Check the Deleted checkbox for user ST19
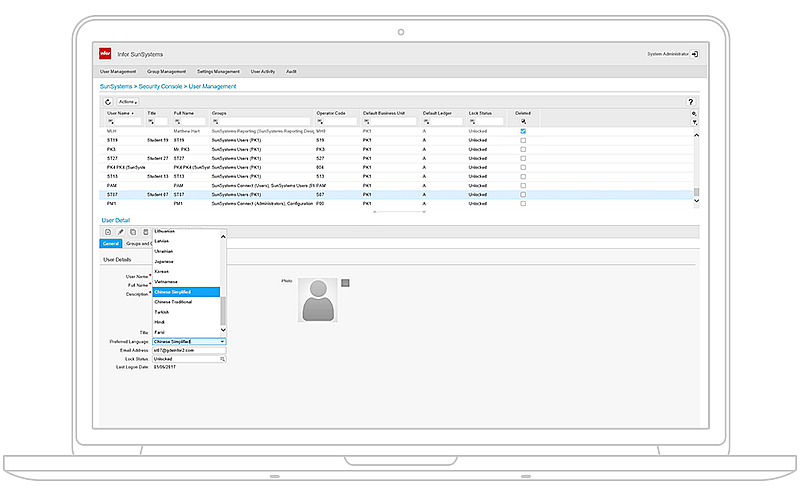 tap(523, 140)
